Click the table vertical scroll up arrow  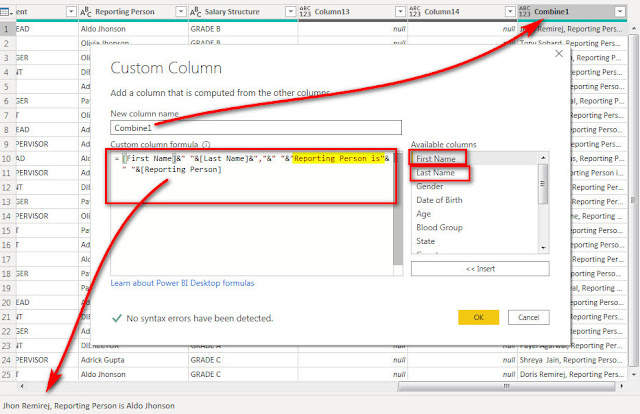click(633, 29)
